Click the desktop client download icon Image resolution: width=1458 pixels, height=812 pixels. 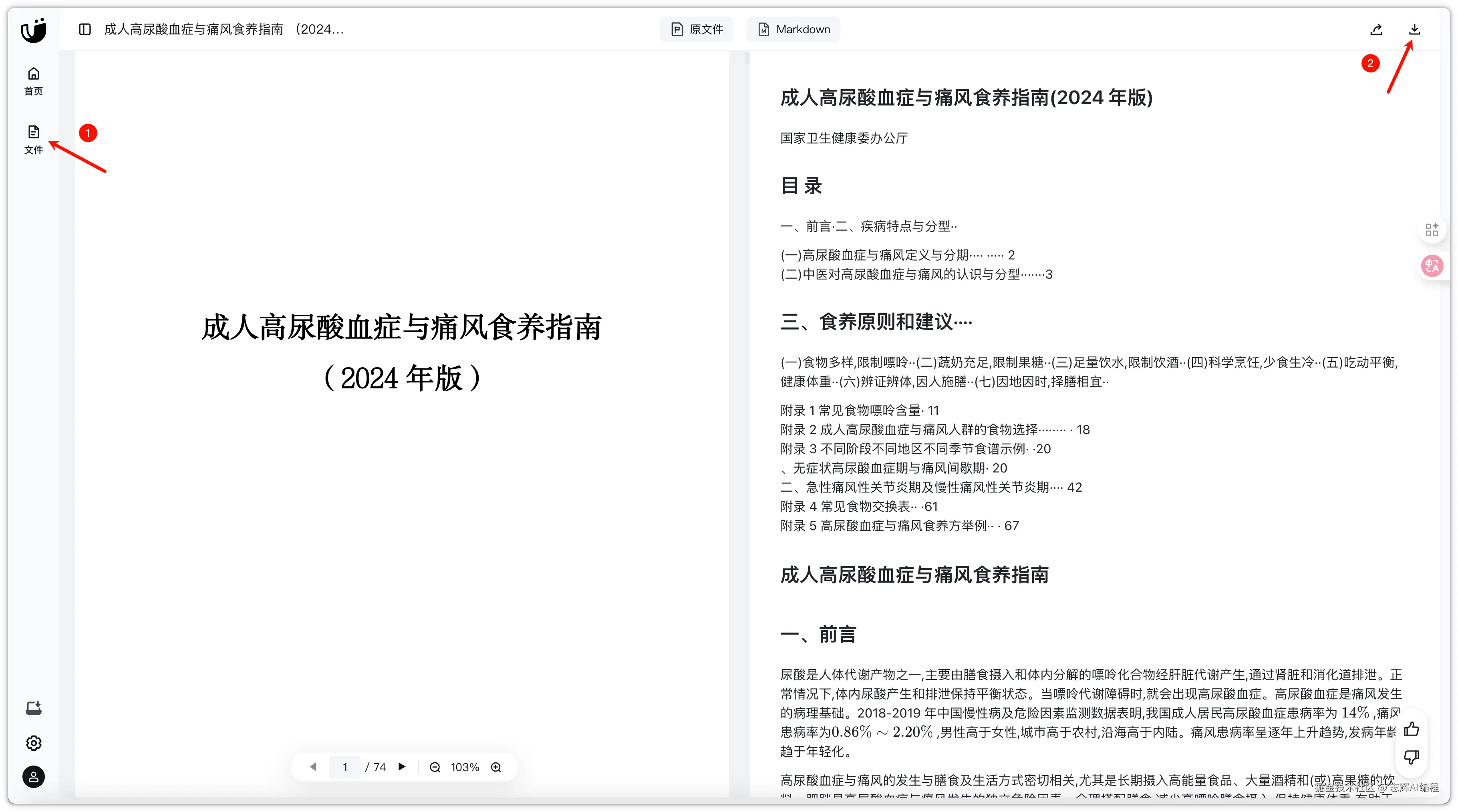tap(33, 708)
